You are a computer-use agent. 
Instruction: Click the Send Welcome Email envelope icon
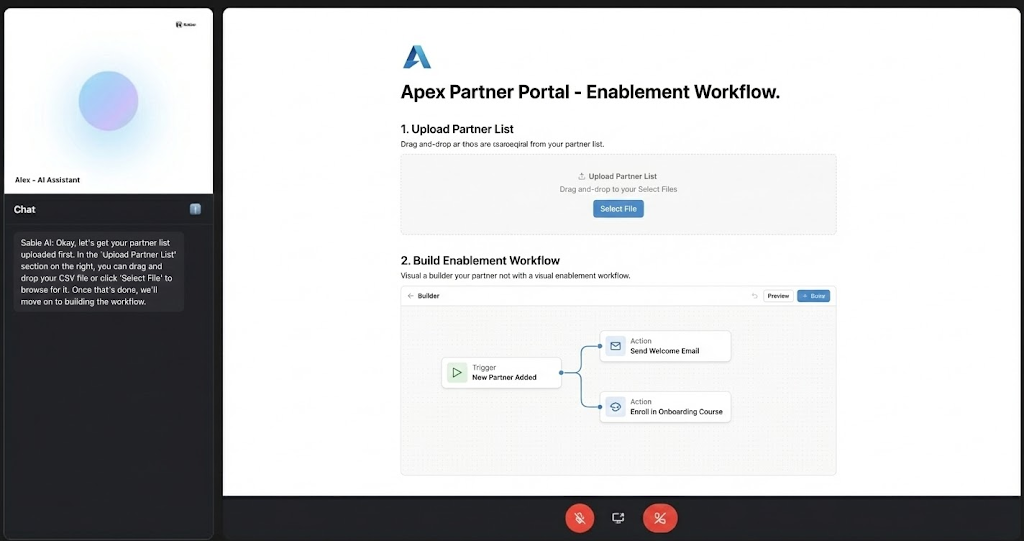(615, 346)
